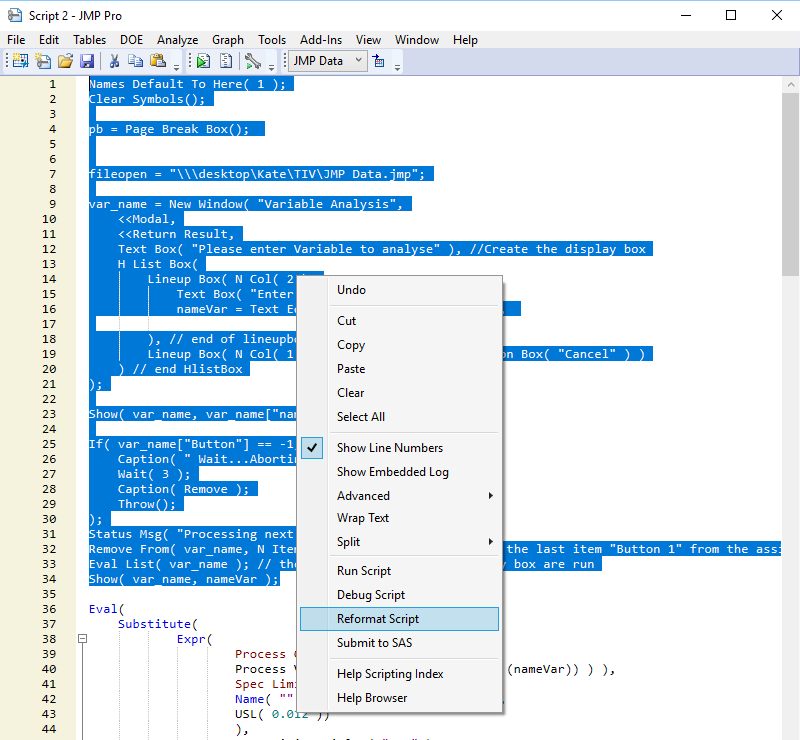Click the vertical scrollbar thumb
Viewport: 800px width, 740px height.
point(790,185)
